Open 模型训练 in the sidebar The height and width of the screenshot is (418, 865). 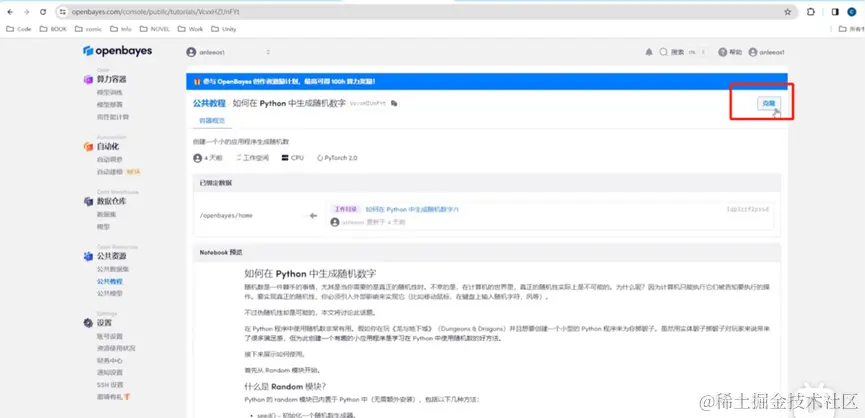pos(109,92)
